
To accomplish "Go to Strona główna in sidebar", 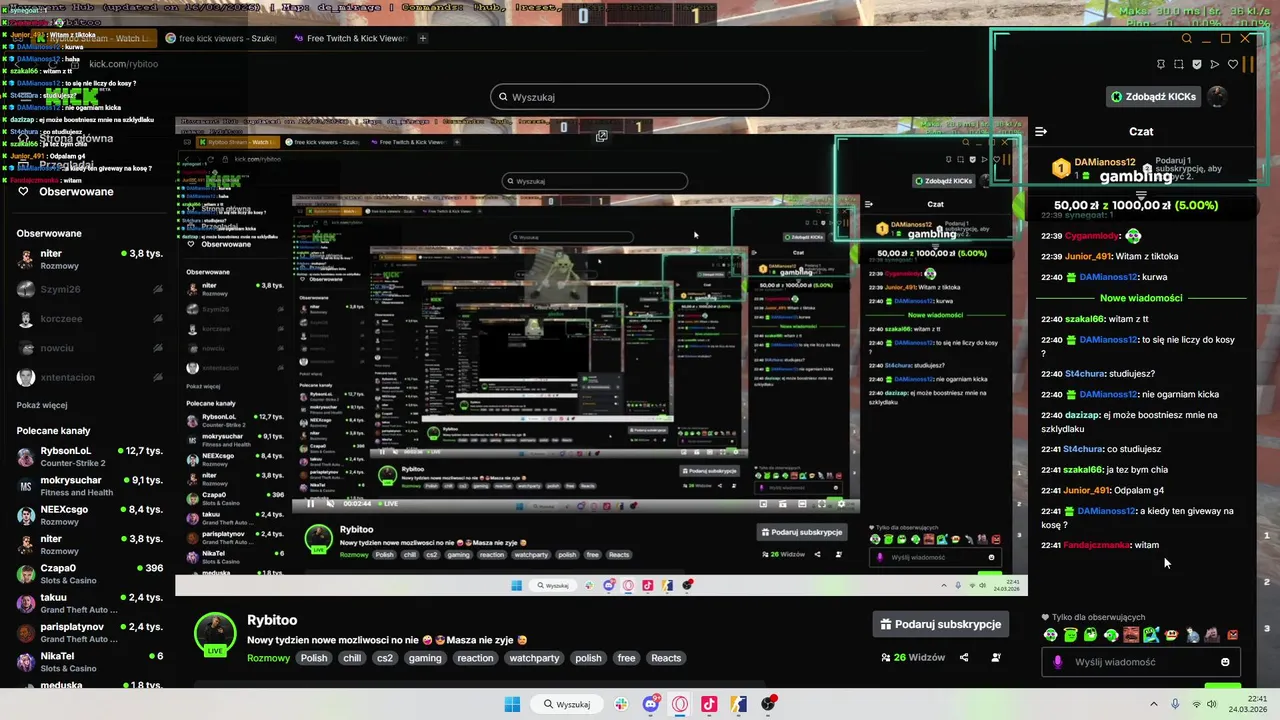I will 66,138.
